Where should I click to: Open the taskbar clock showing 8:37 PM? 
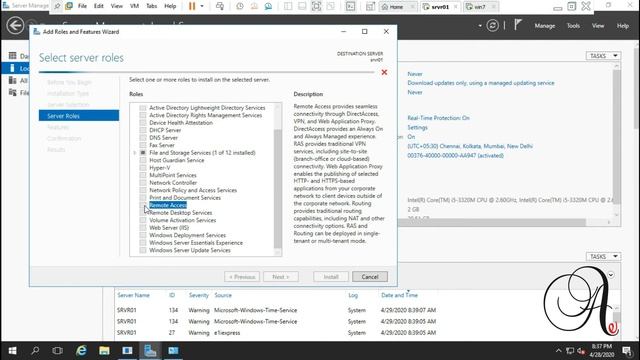[602, 351]
